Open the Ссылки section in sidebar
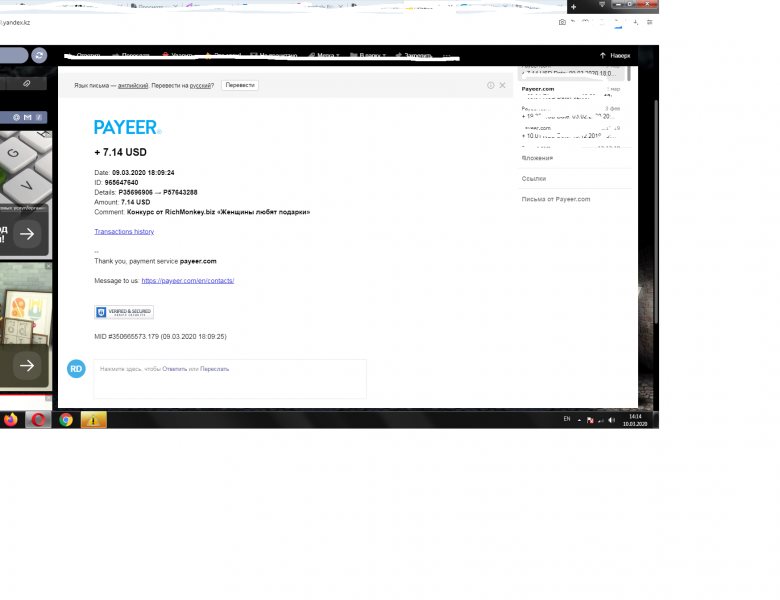The width and height of the screenshot is (780, 600). click(534, 179)
